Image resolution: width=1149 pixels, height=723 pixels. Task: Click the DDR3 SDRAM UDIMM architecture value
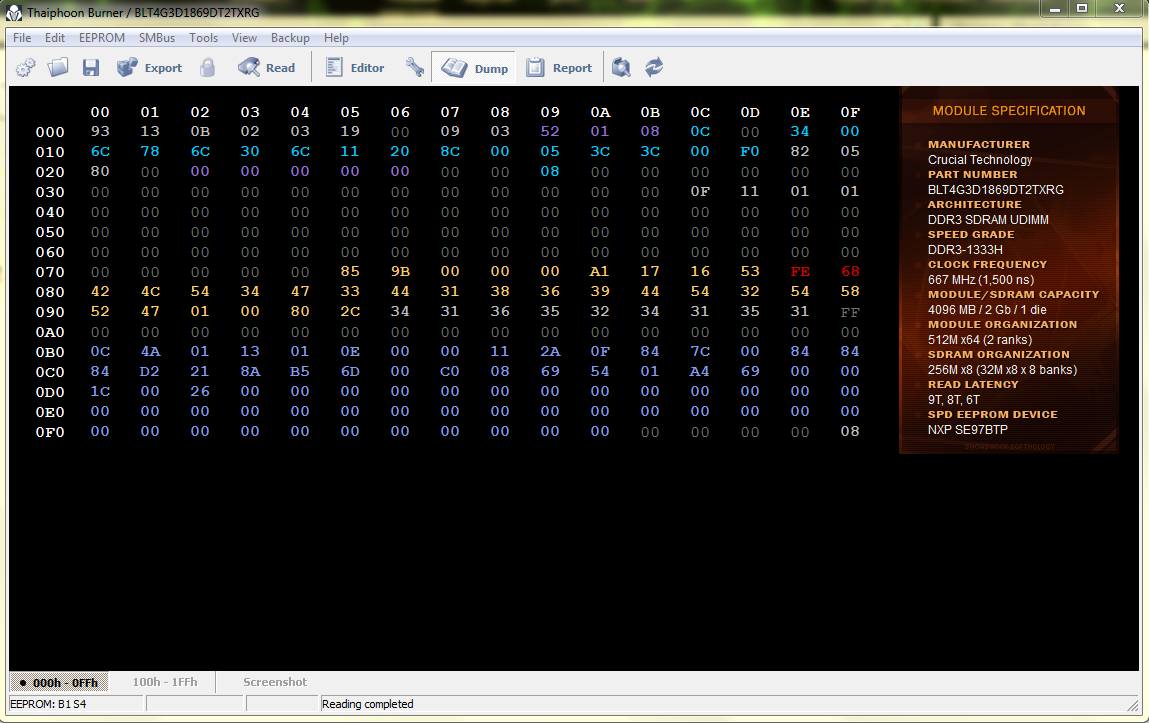click(988, 220)
